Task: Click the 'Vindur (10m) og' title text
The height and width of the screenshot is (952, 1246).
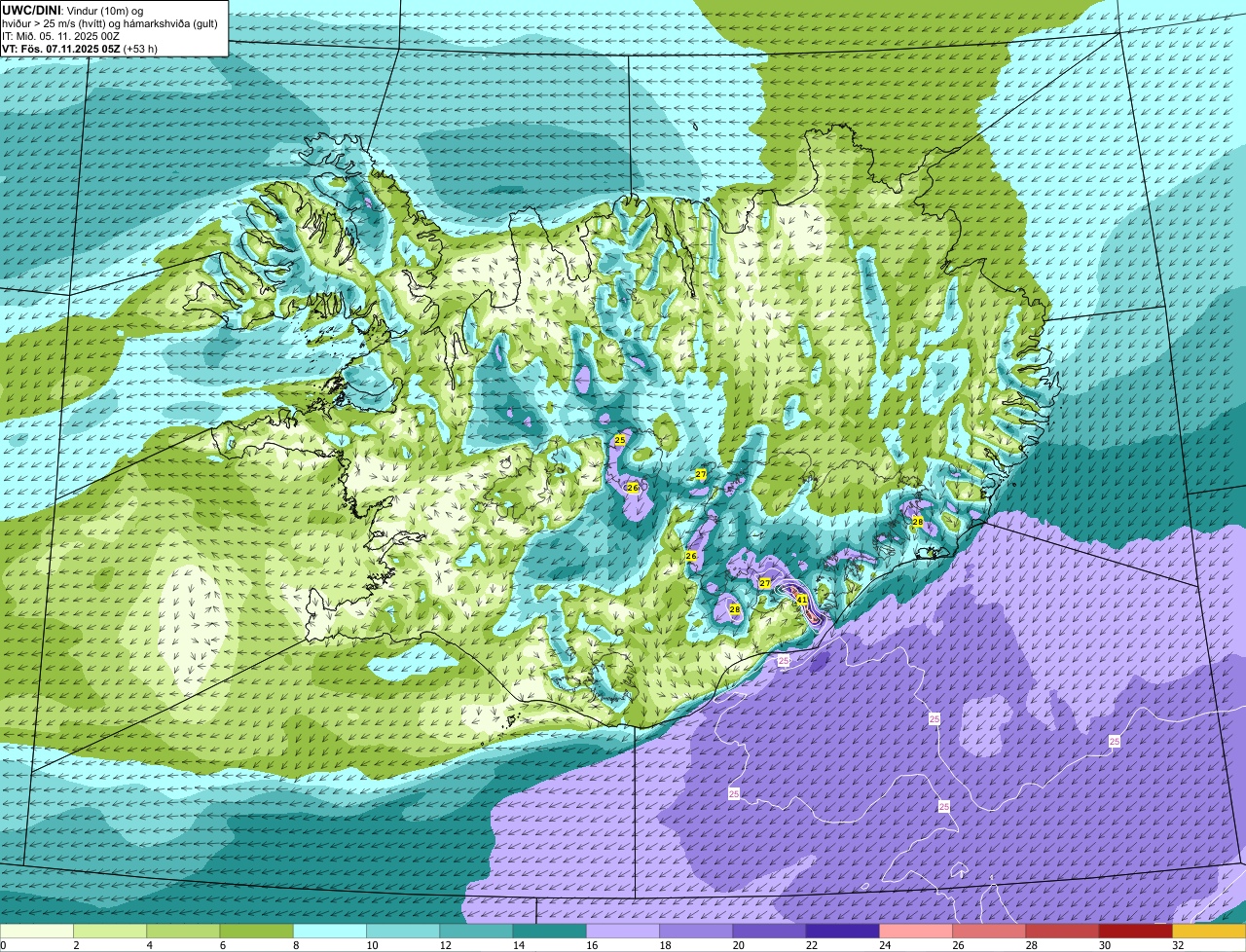Action: [x=104, y=10]
